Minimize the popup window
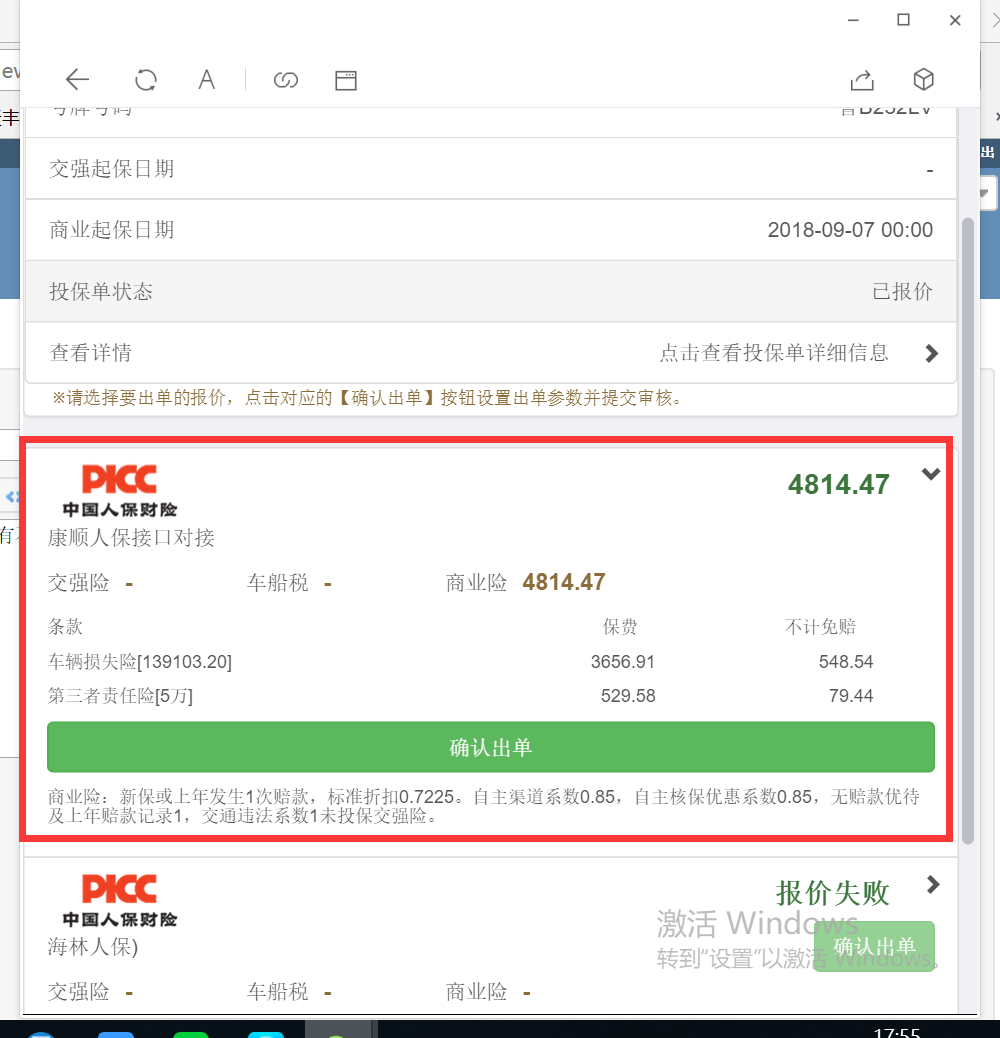1000x1038 pixels. point(853,21)
